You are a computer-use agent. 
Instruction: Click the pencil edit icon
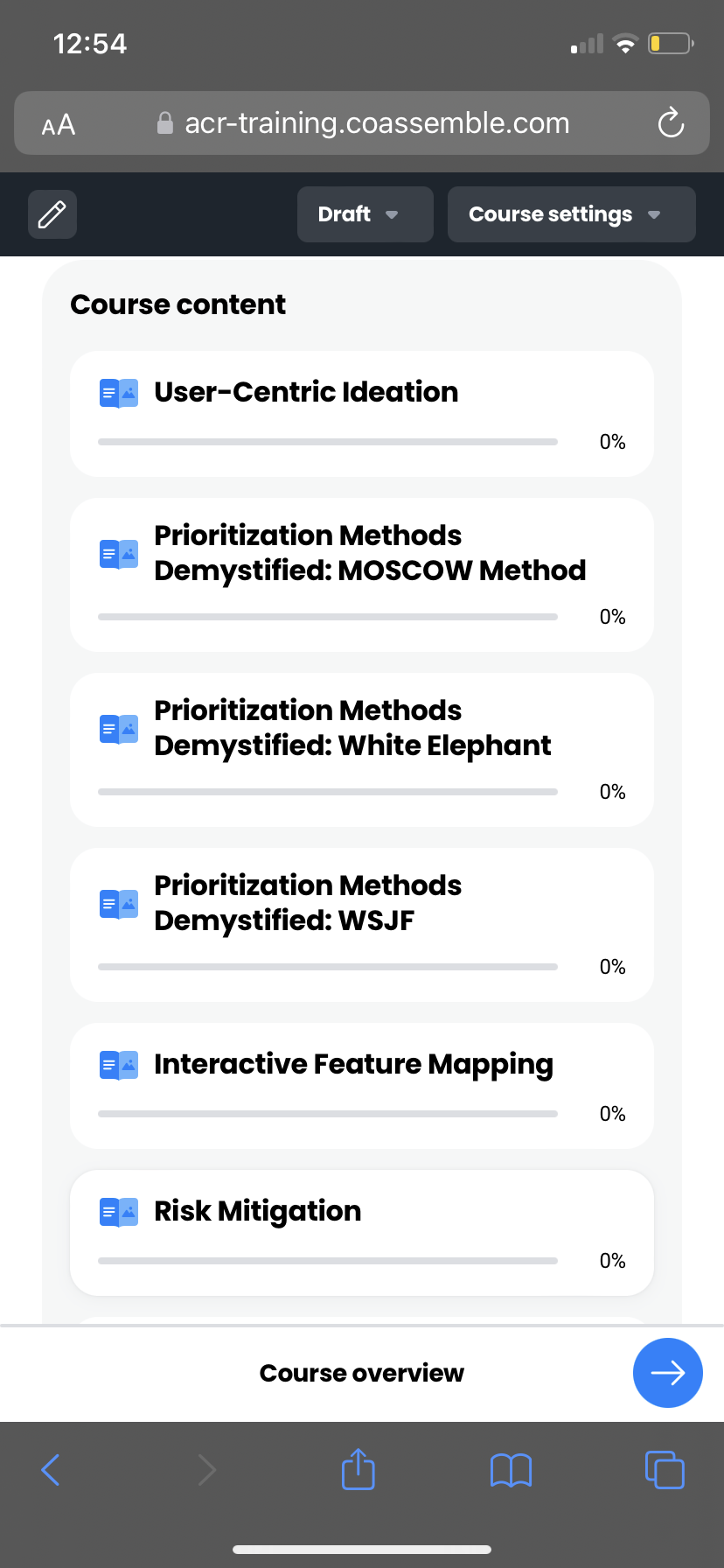tap(52, 214)
